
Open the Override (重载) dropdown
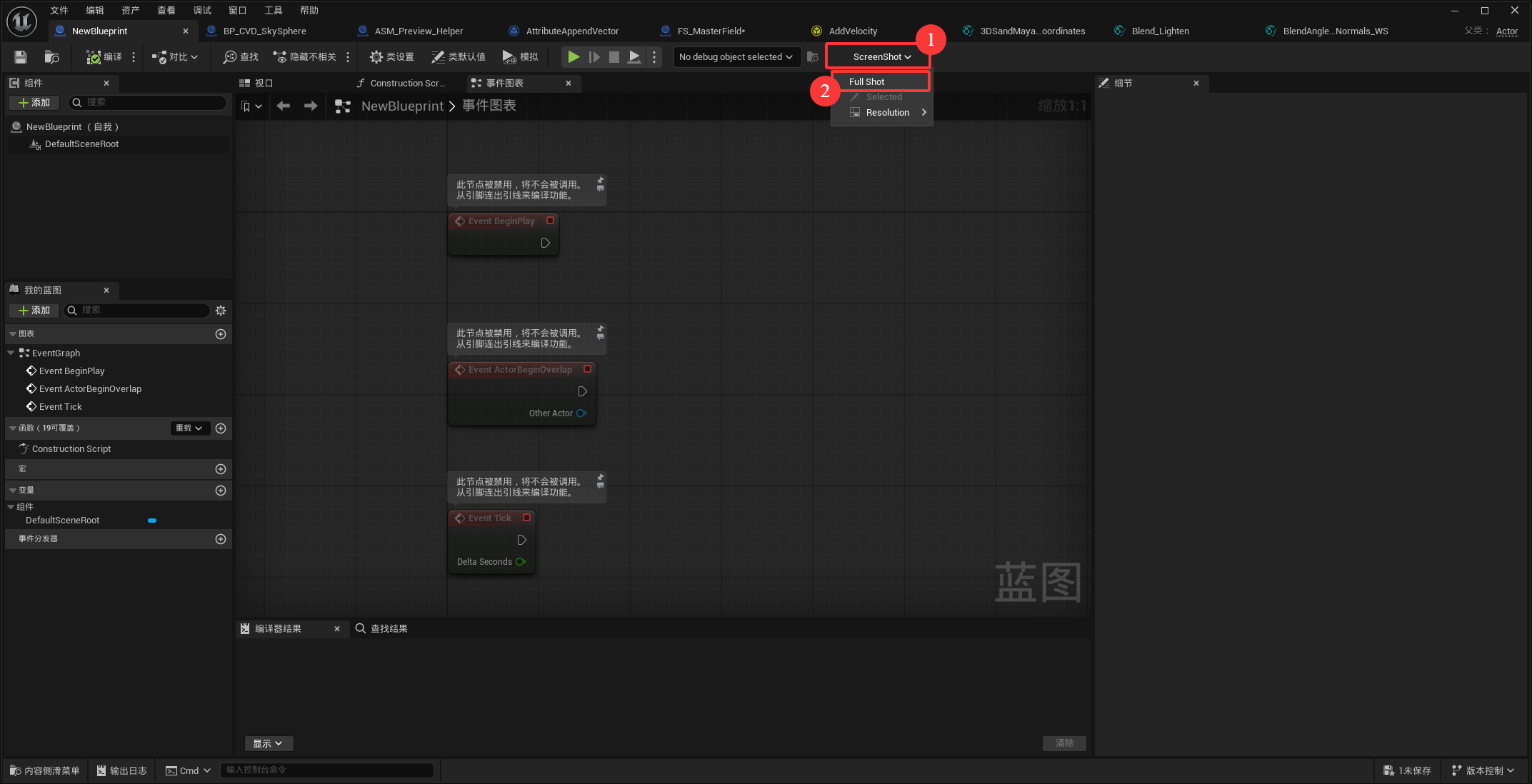point(190,428)
